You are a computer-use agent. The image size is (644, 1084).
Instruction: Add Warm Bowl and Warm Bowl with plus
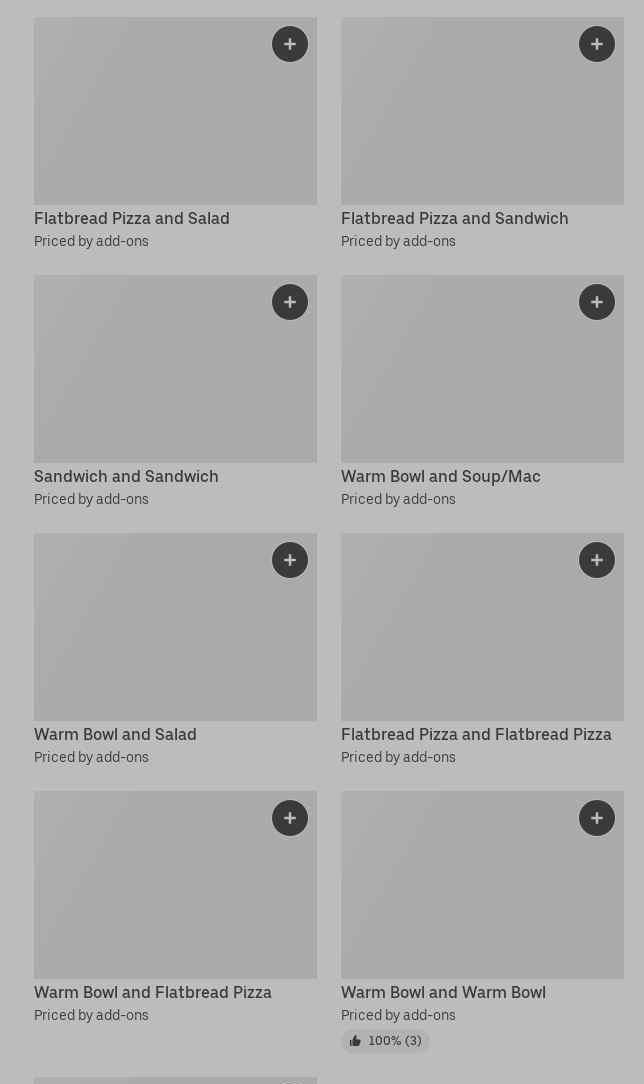click(x=597, y=818)
